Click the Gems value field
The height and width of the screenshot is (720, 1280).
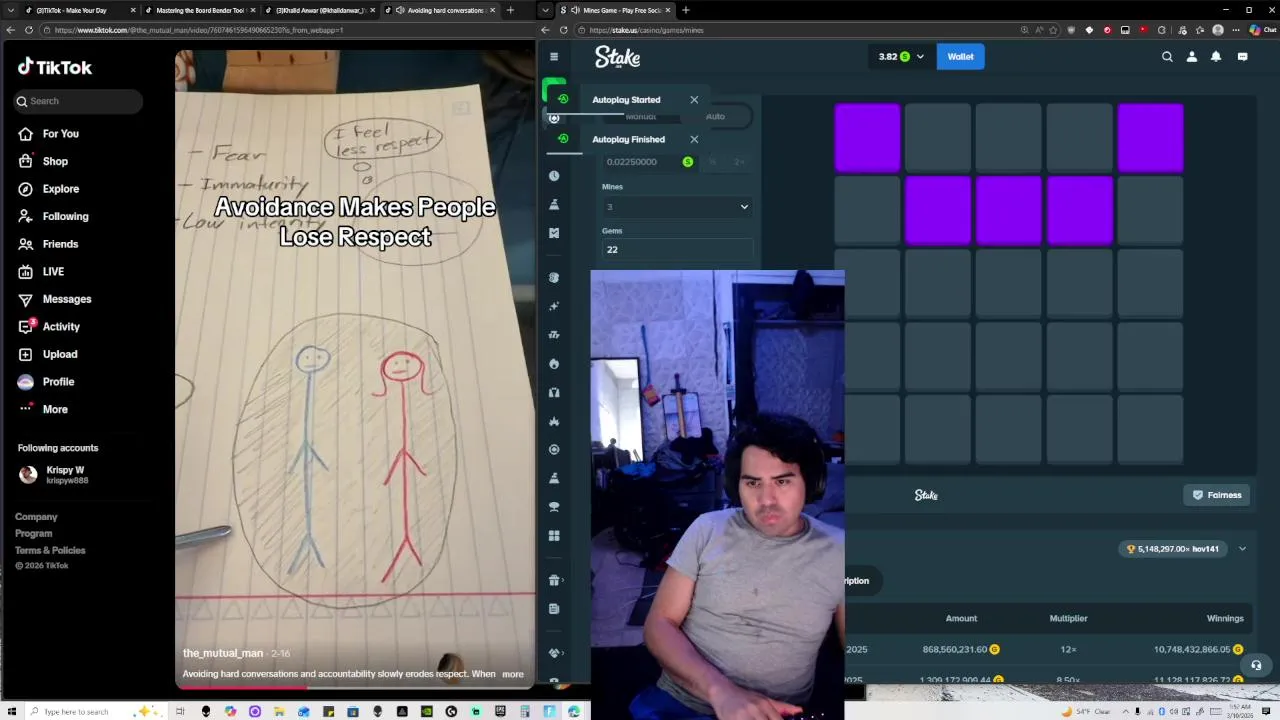click(677, 250)
